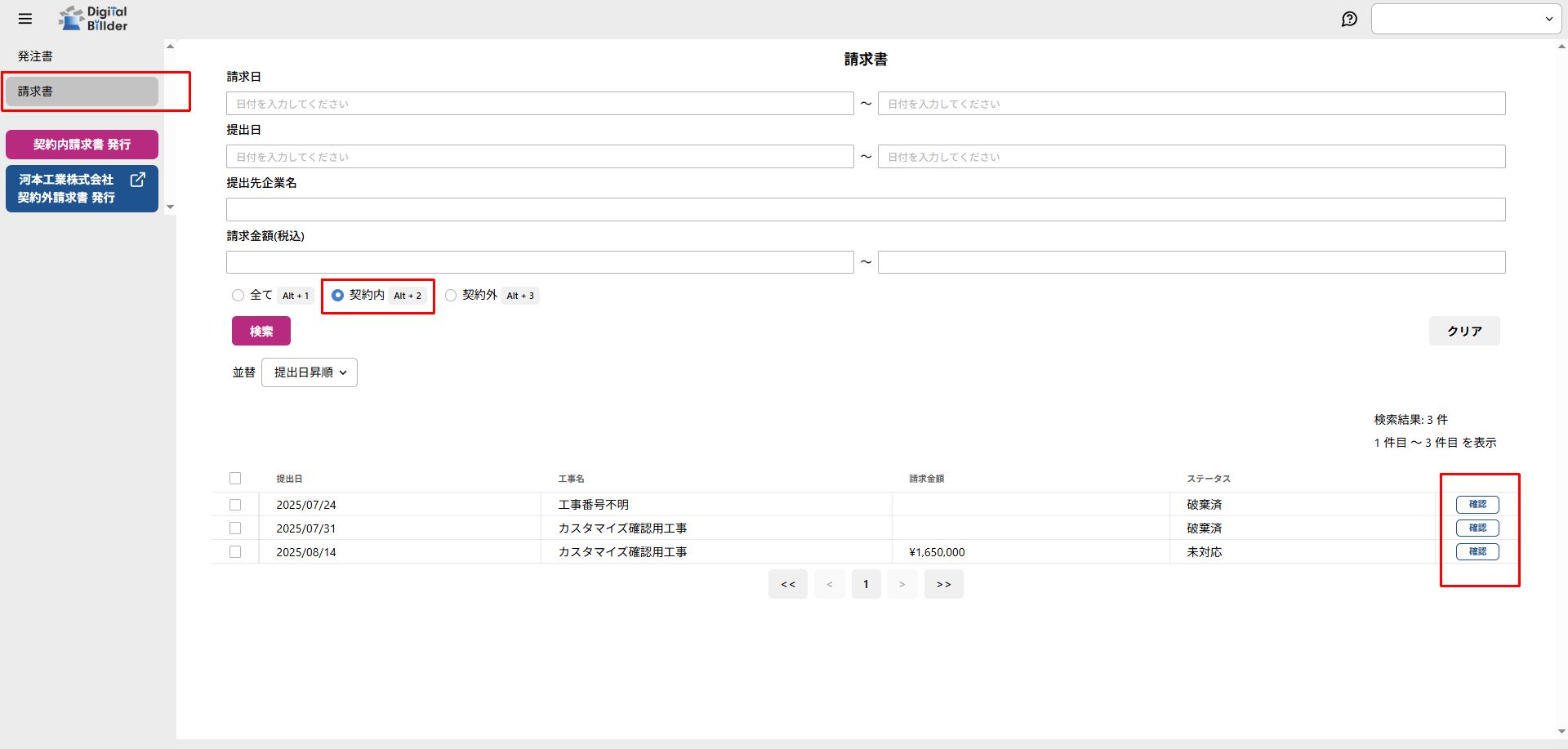Expand the top-right account dropdown

coord(1466,19)
